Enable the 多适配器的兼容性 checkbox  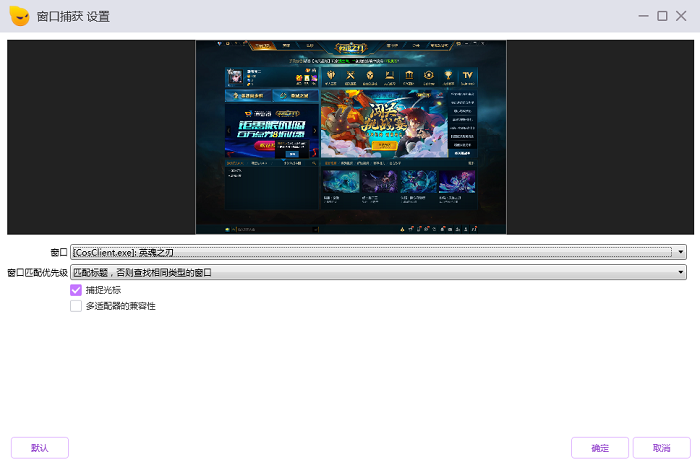pyautogui.click(x=76, y=306)
